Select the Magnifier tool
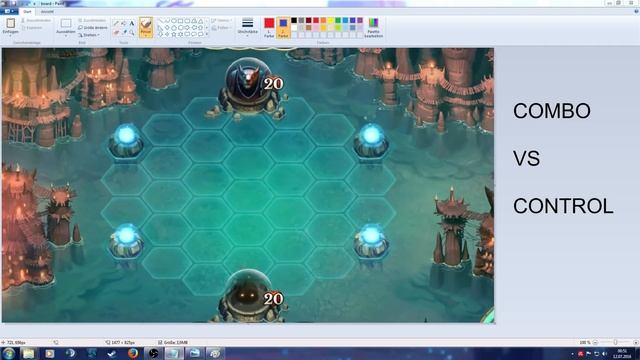This screenshot has height=360, width=640. coord(132,32)
